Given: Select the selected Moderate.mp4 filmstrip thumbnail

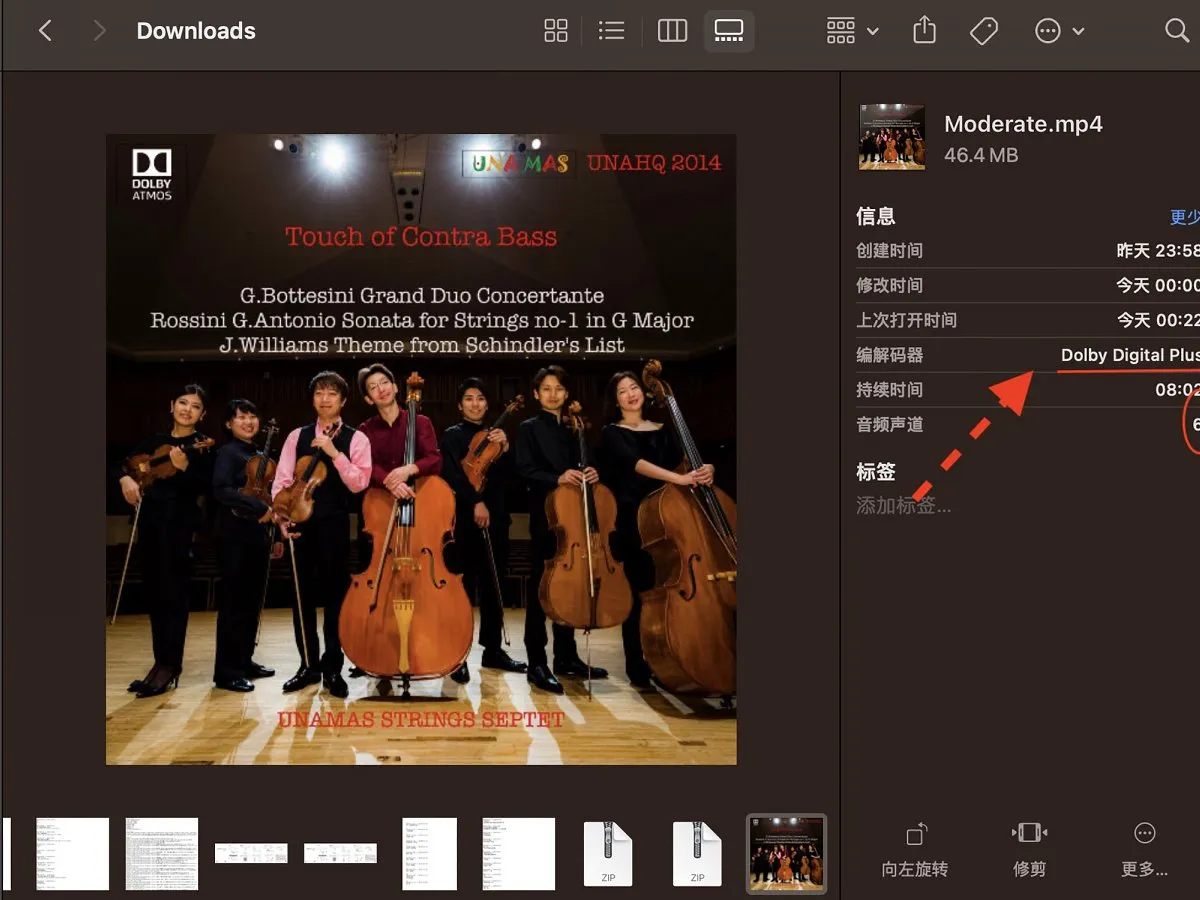Looking at the screenshot, I should pyautogui.click(x=787, y=854).
